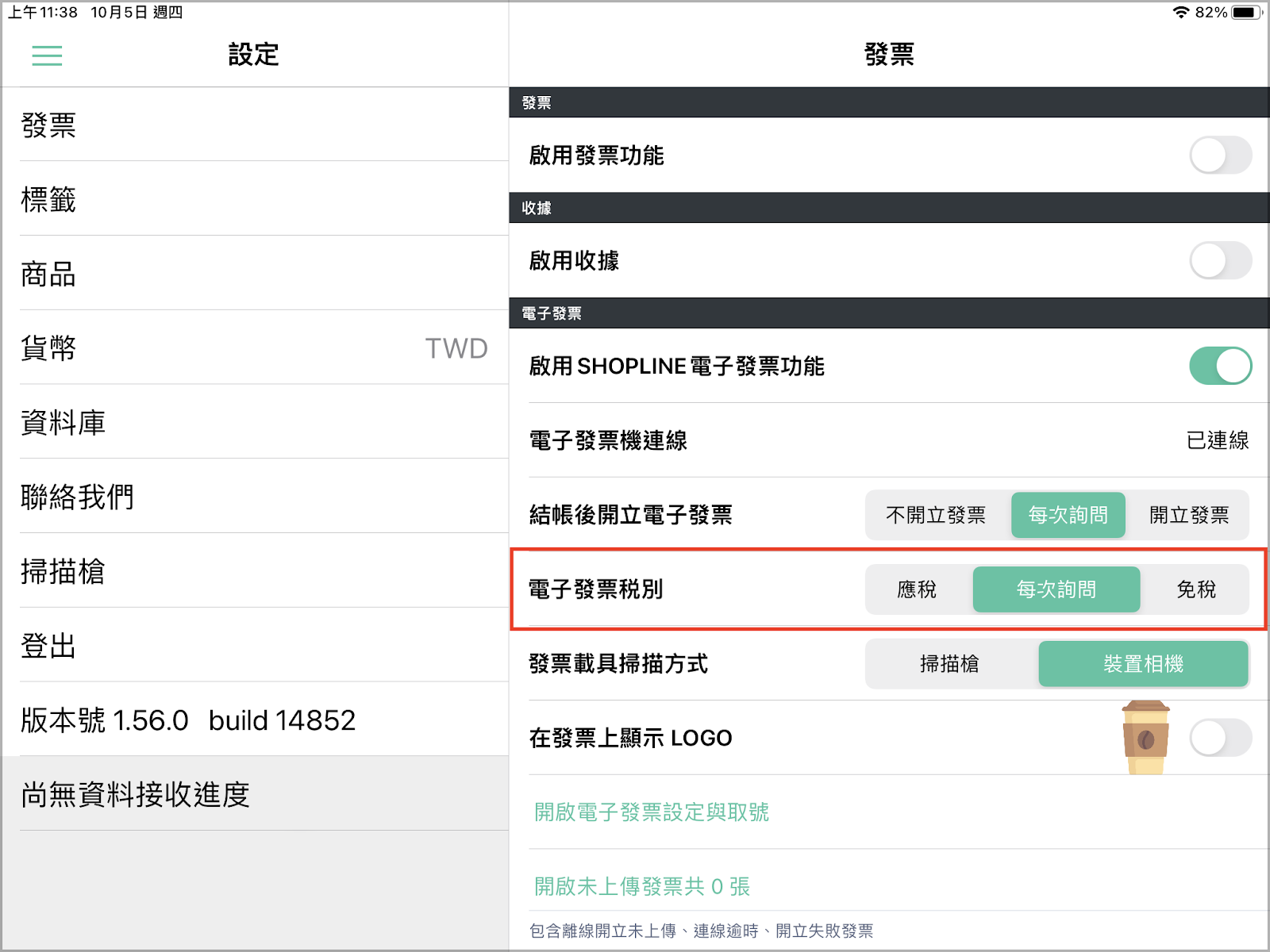Tap the clock showing 上午11:38
The image size is (1270, 952).
43,12
